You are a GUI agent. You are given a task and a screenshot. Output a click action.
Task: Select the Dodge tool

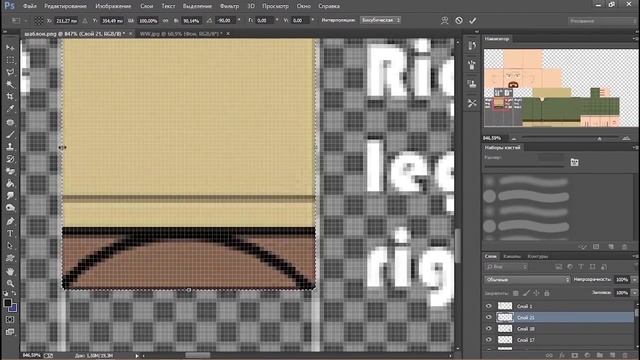[x=10, y=208]
